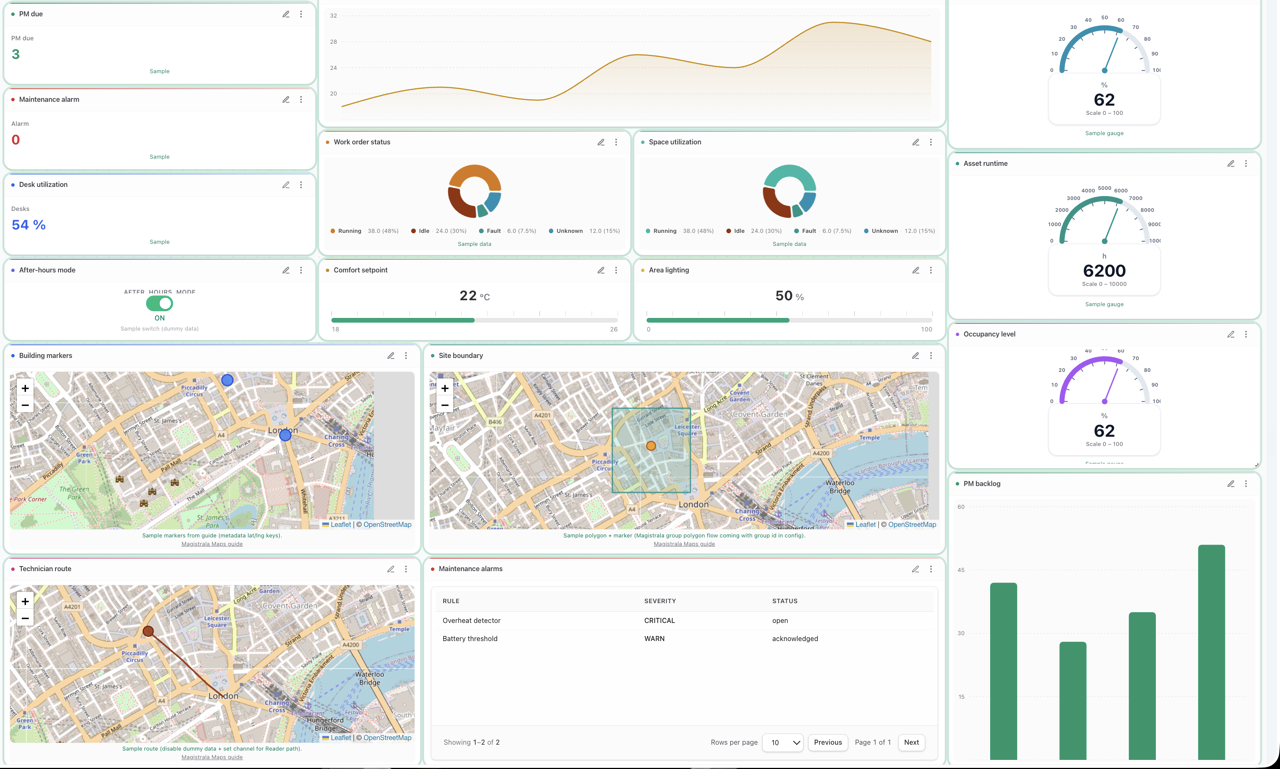This screenshot has height=769, width=1280.
Task: Edit the Area lighting widget
Action: tap(916, 270)
